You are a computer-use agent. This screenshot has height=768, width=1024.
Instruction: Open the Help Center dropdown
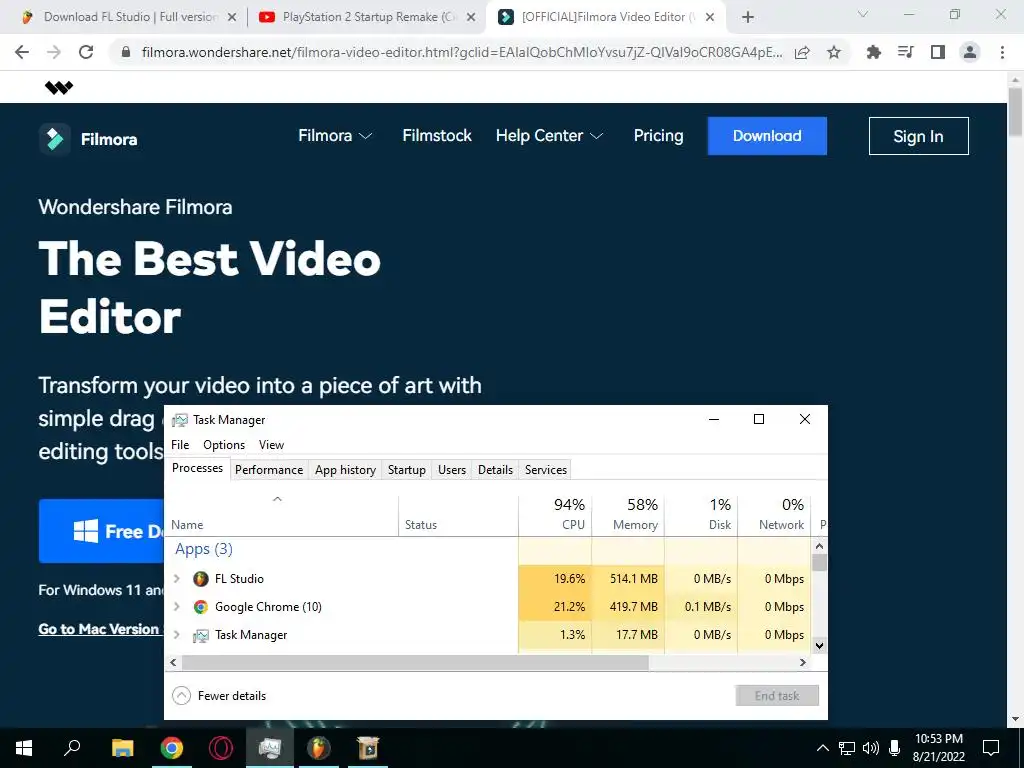click(549, 136)
